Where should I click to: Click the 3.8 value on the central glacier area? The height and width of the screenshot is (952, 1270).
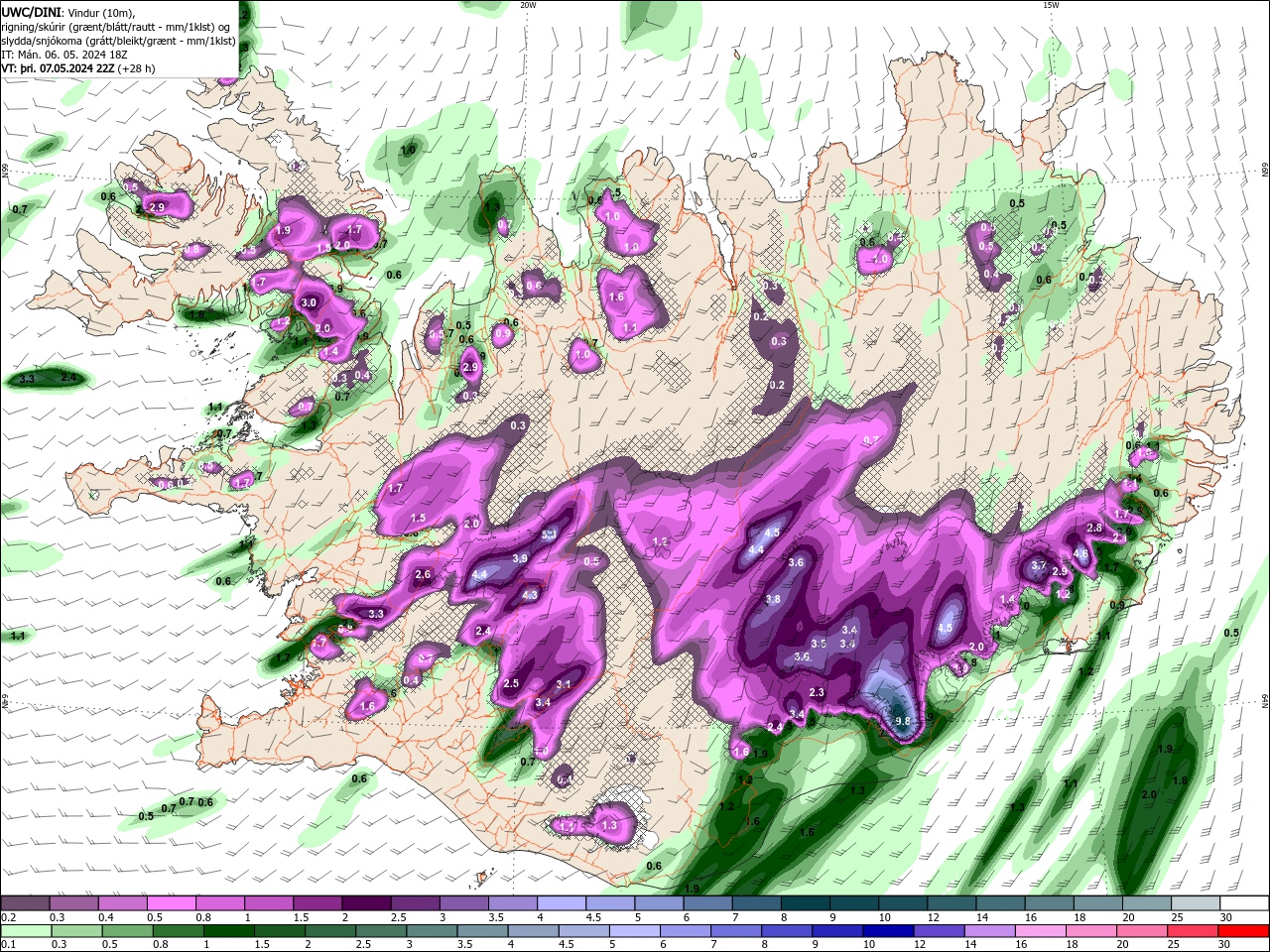point(774,600)
